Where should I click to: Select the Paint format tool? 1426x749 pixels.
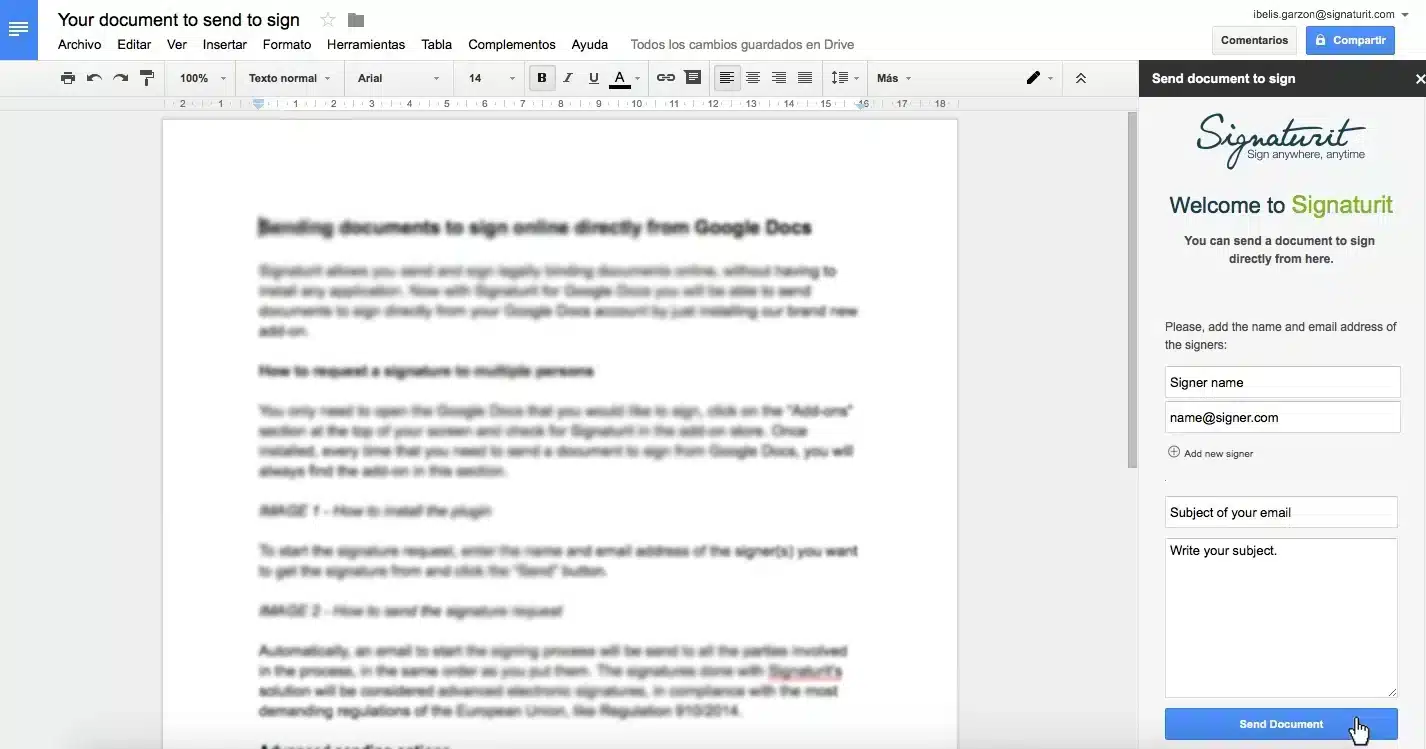coord(147,78)
